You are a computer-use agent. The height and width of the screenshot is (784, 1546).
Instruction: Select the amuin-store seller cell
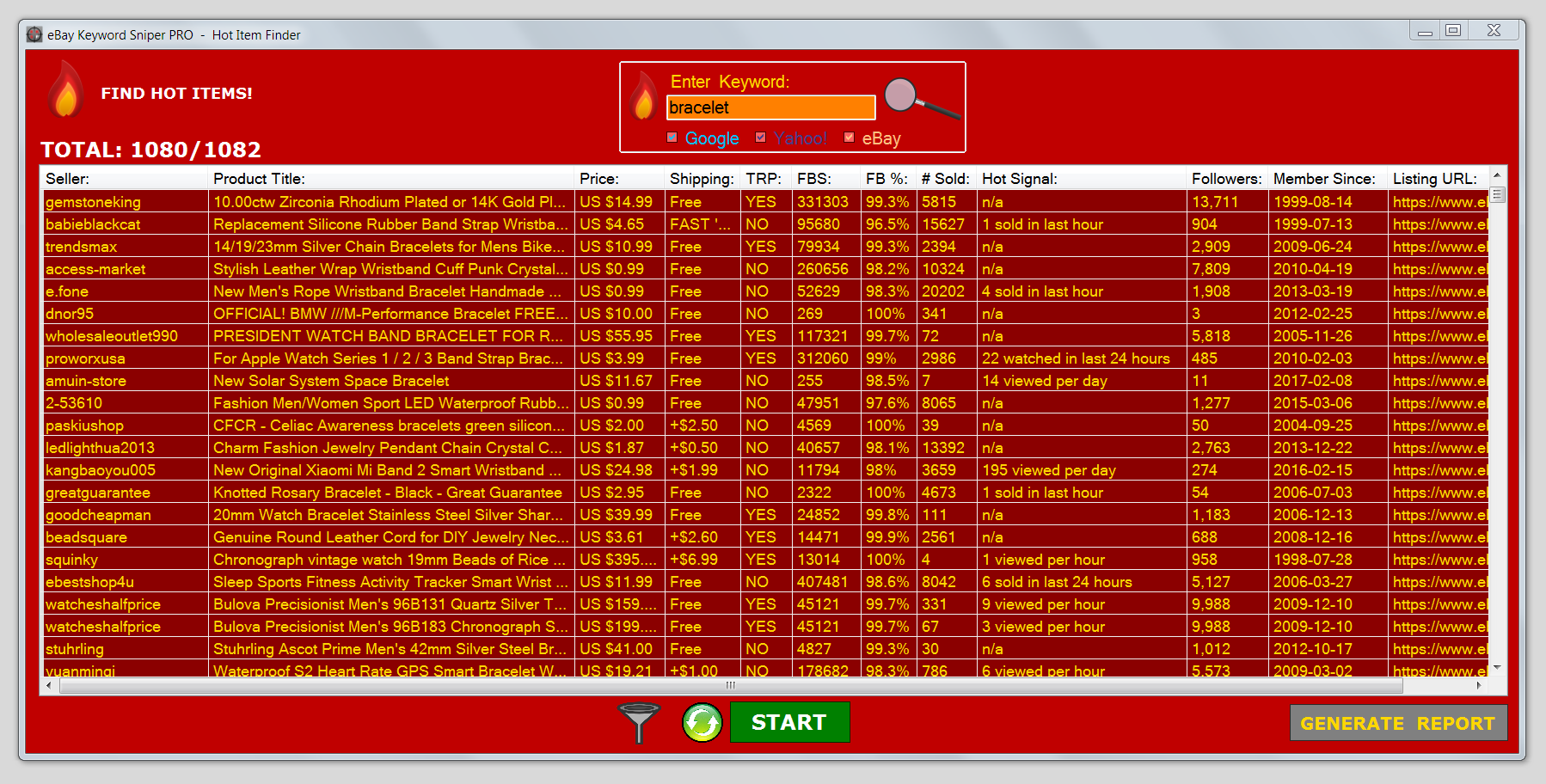click(x=125, y=381)
